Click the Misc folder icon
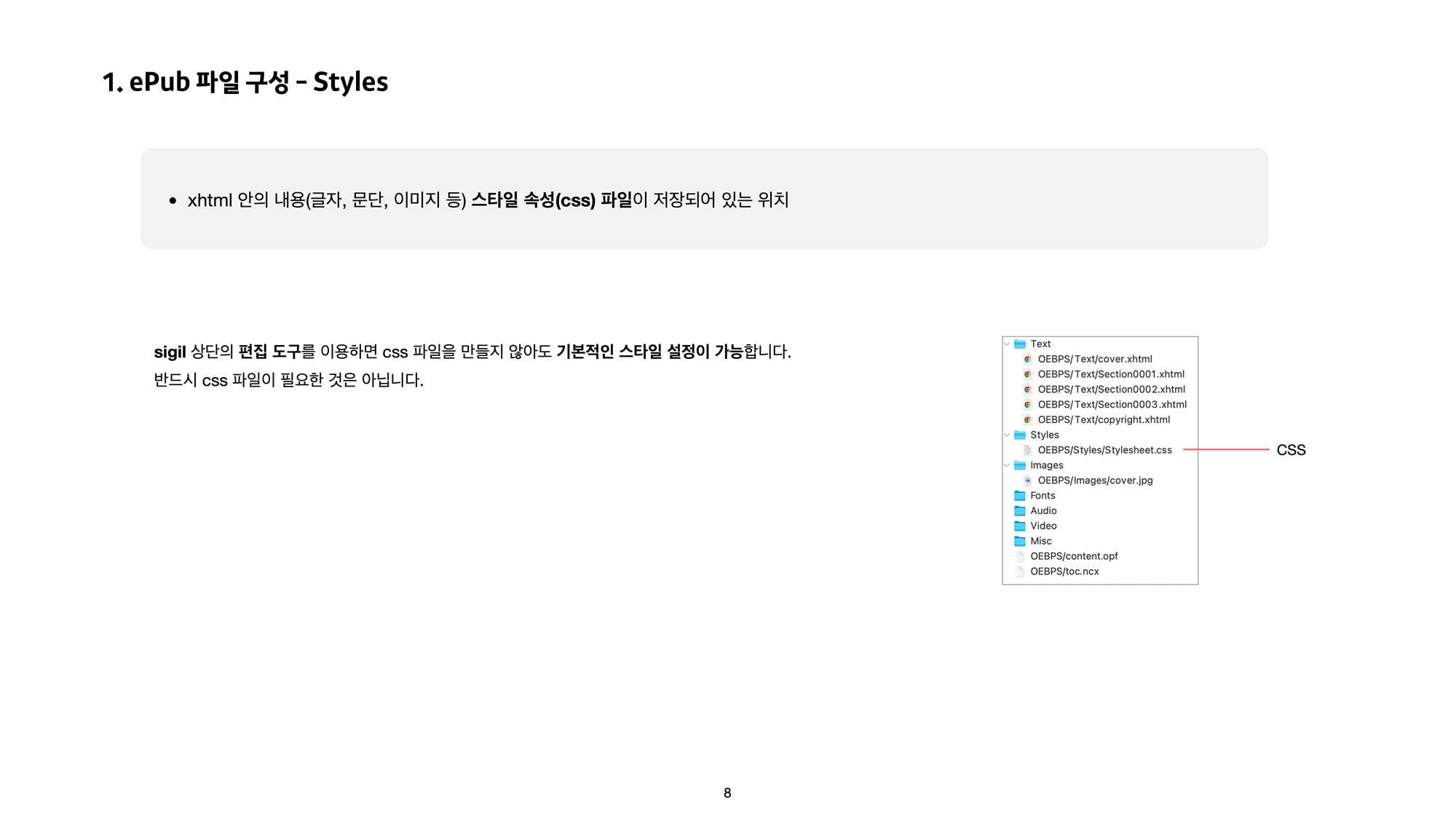Image resolution: width=1456 pixels, height=819 pixels. pyautogui.click(x=1020, y=541)
